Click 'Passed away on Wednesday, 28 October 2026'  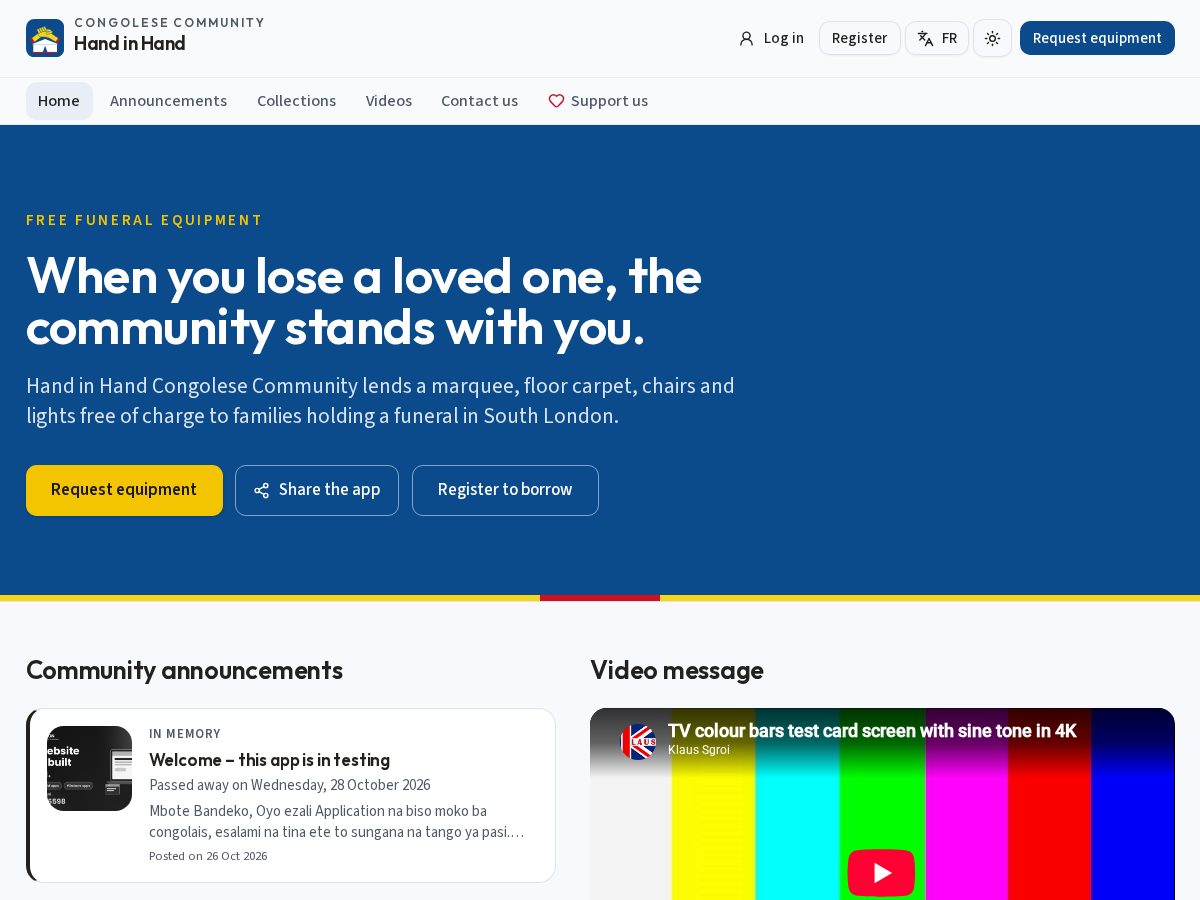(x=290, y=785)
